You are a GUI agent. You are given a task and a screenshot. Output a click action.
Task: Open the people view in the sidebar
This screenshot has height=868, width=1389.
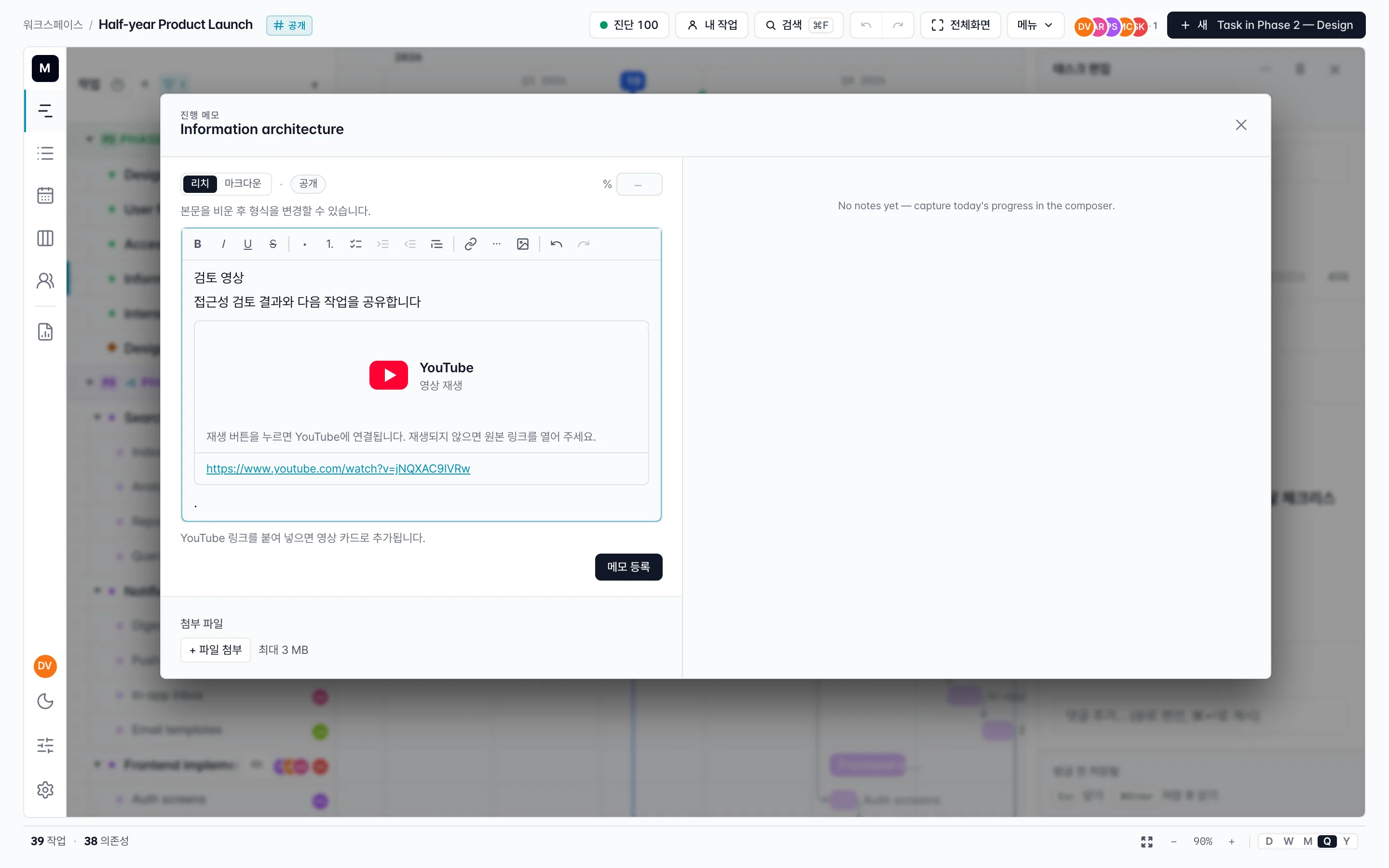tap(45, 281)
